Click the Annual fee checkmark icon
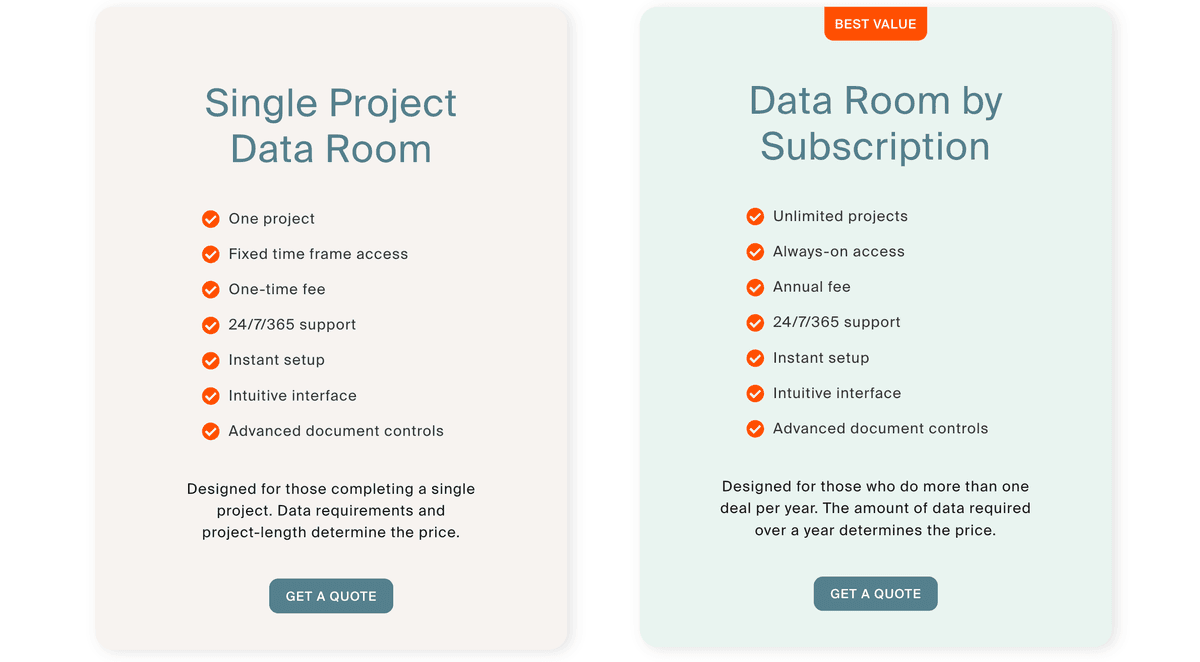 coord(755,287)
